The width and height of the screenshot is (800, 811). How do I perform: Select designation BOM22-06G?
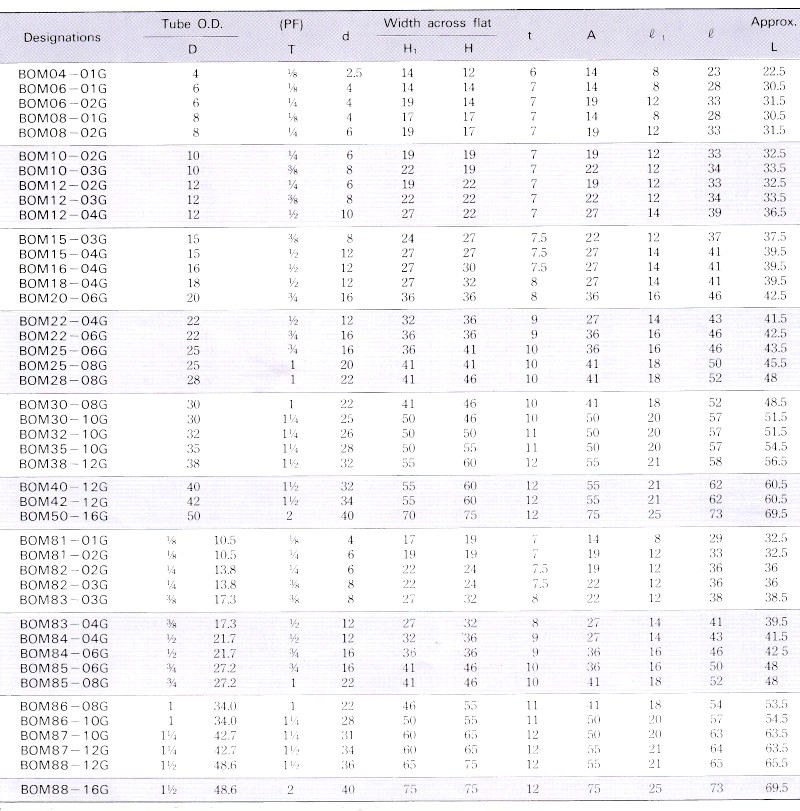63,336
